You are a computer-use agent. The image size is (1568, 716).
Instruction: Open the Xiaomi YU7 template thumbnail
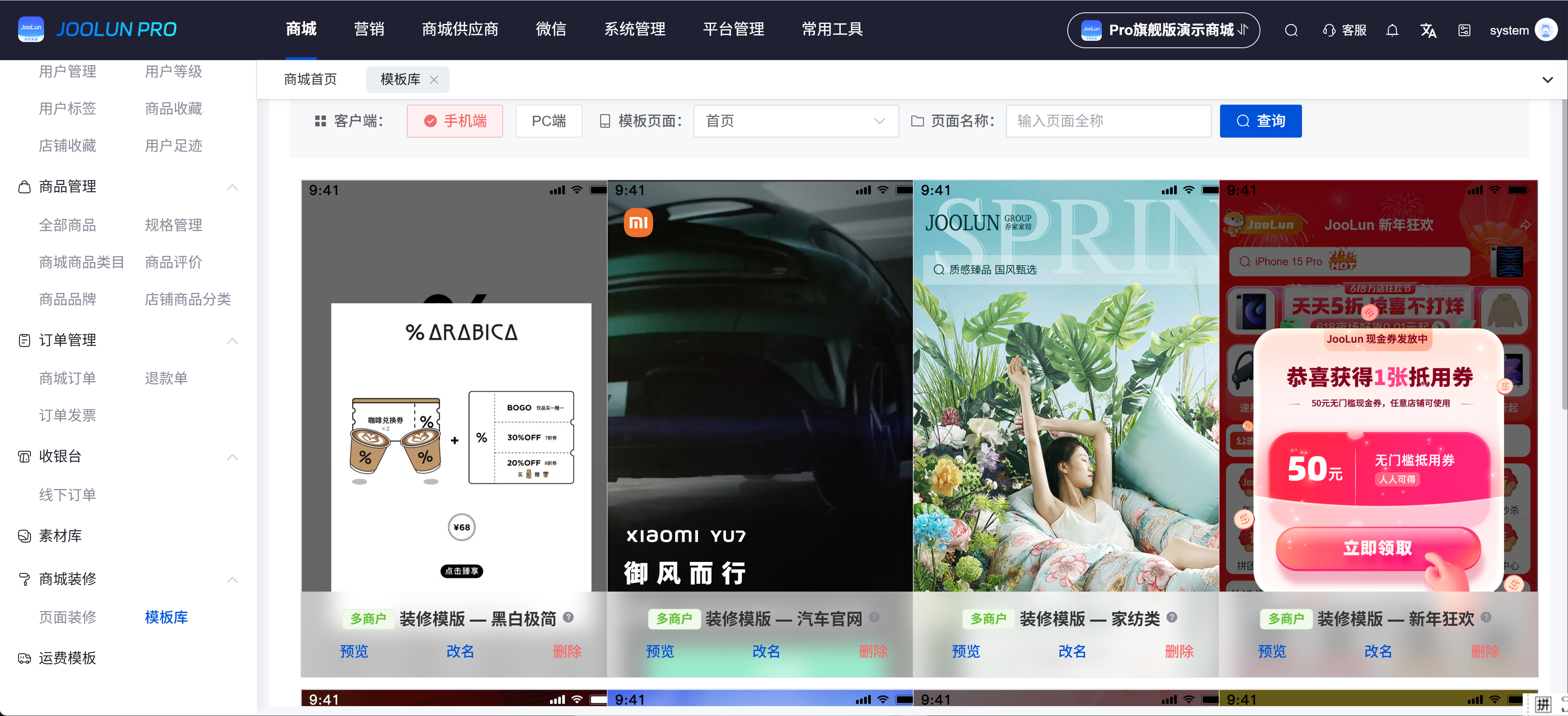760,386
